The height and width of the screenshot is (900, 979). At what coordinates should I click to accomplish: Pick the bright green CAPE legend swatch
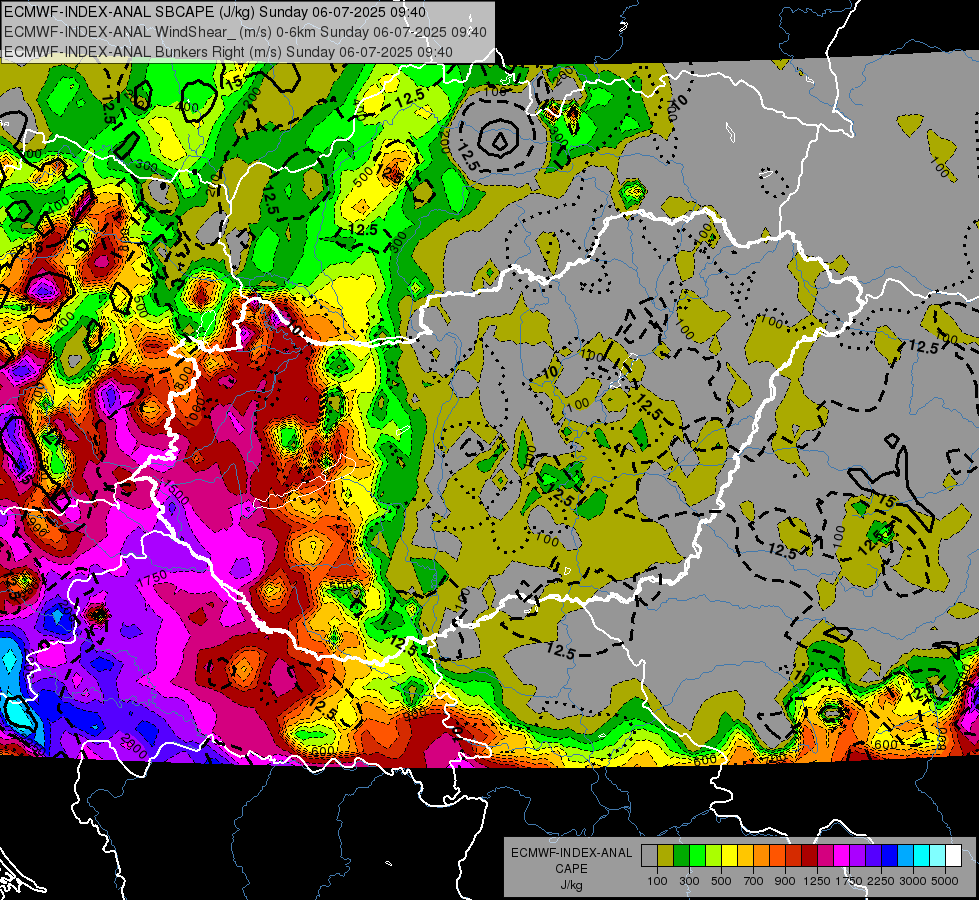(697, 855)
